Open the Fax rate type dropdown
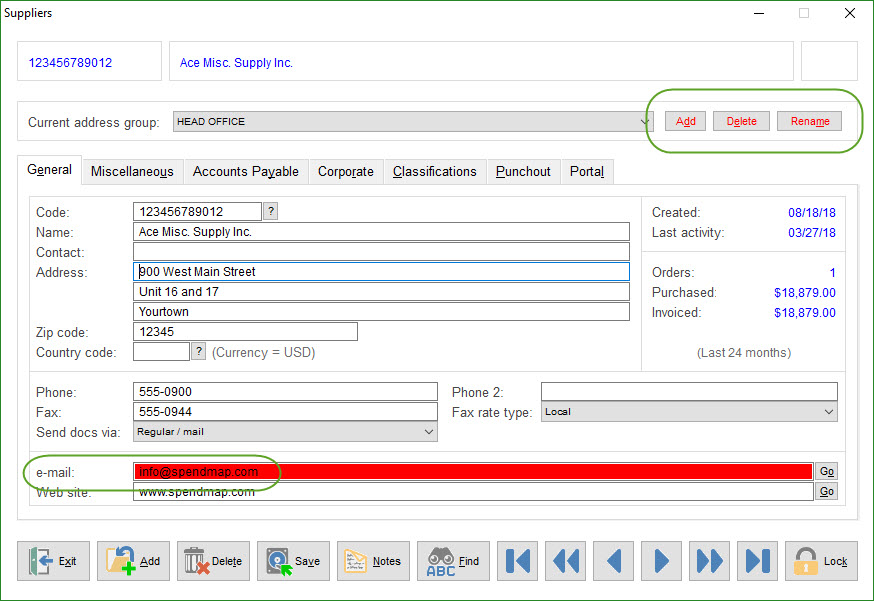This screenshot has height=601, width=874. click(829, 412)
